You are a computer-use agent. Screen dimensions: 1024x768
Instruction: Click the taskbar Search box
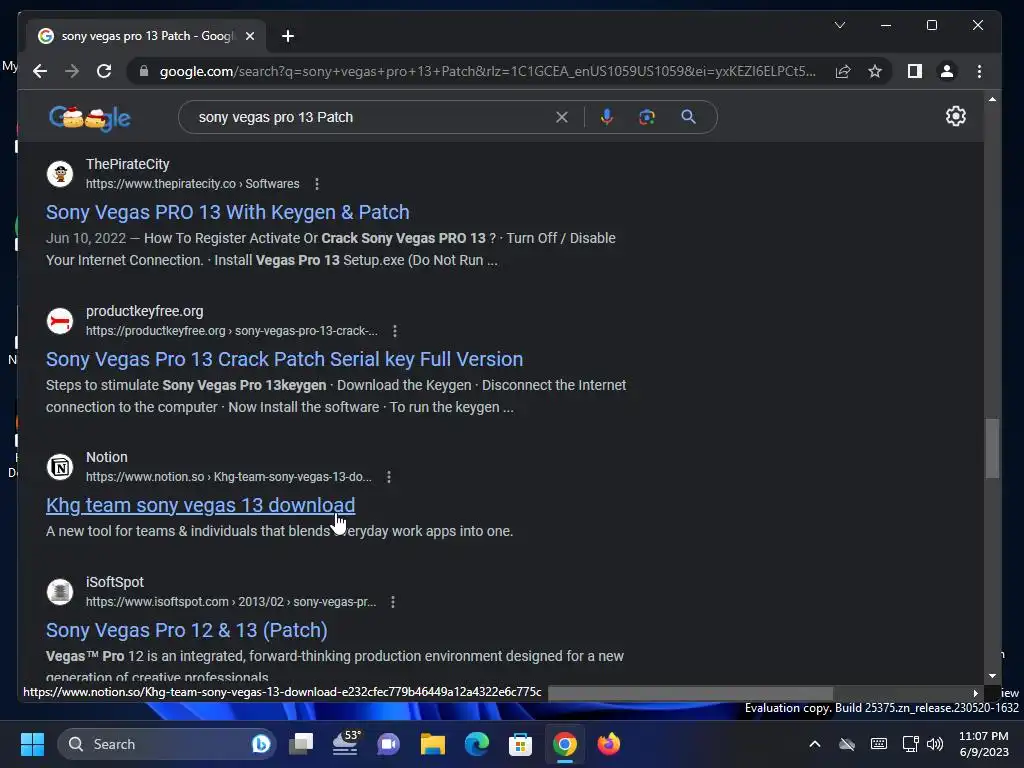click(167, 744)
